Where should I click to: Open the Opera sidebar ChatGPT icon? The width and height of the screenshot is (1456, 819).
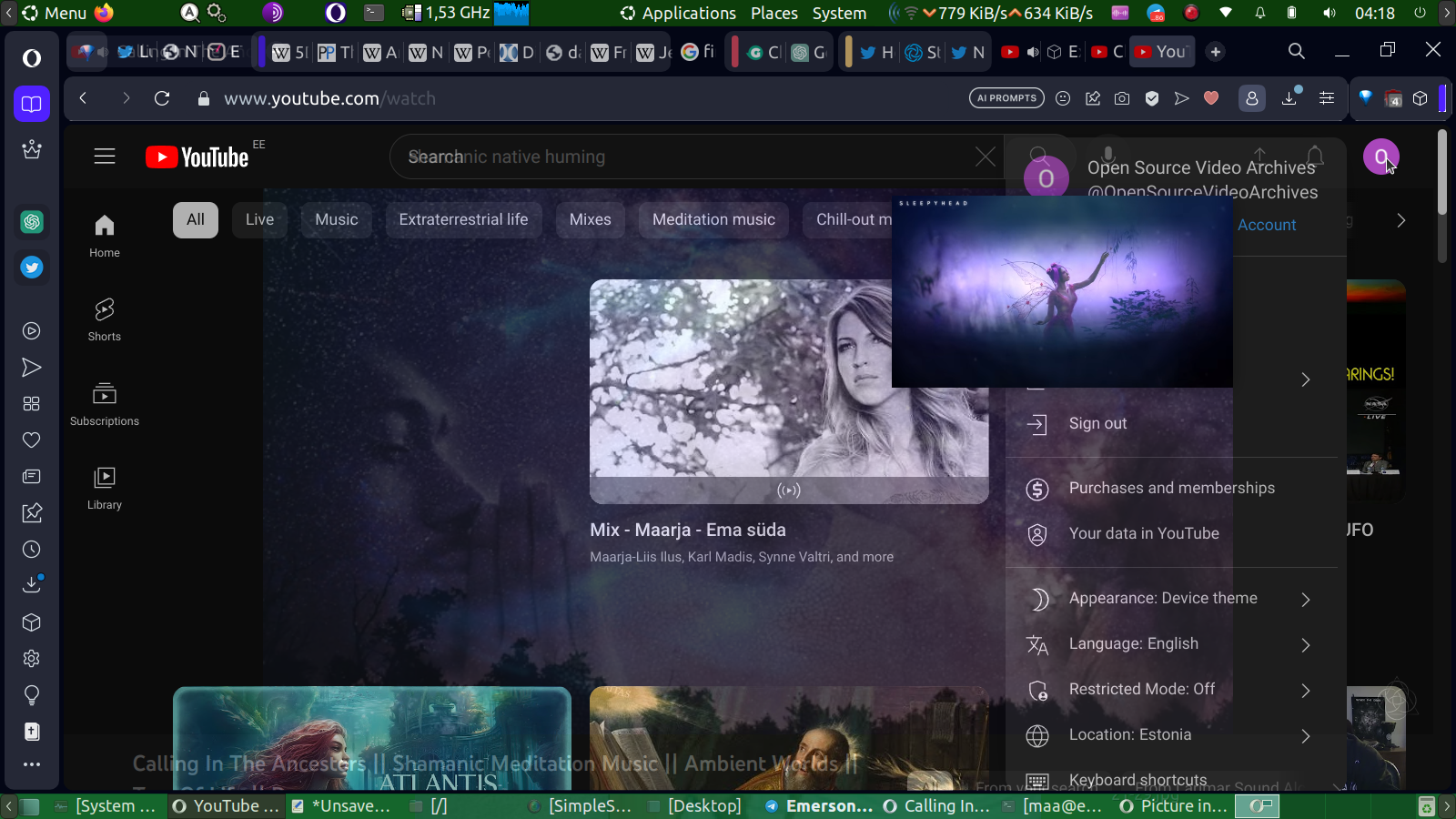click(32, 221)
